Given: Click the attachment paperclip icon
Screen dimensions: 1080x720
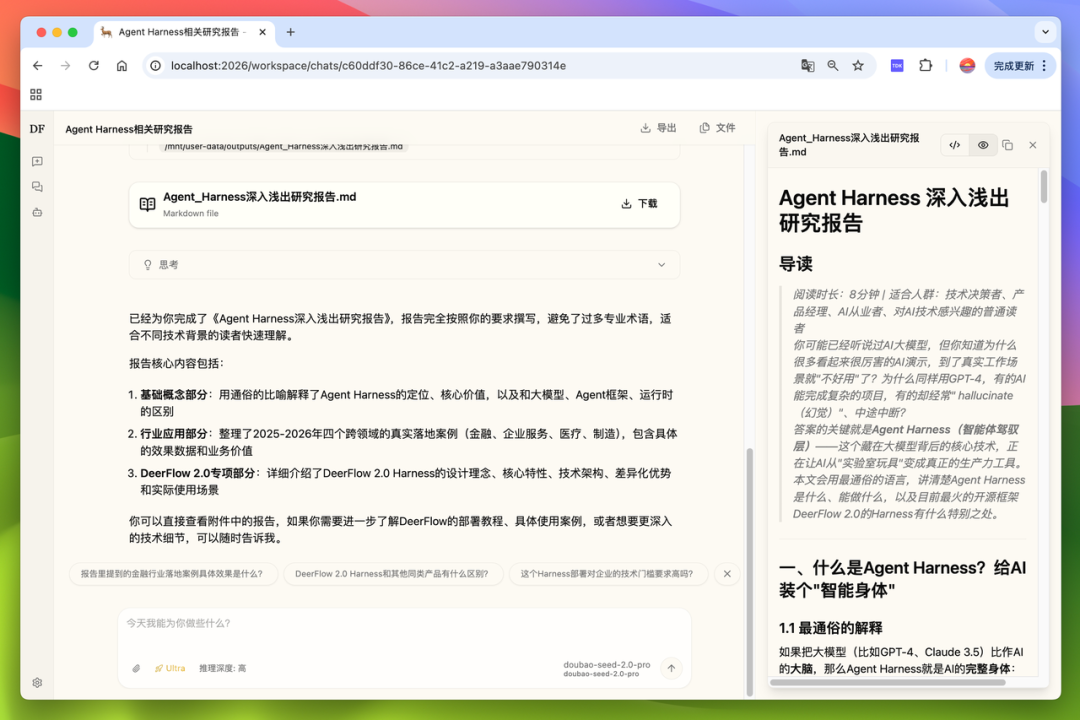Looking at the screenshot, I should coord(136,668).
